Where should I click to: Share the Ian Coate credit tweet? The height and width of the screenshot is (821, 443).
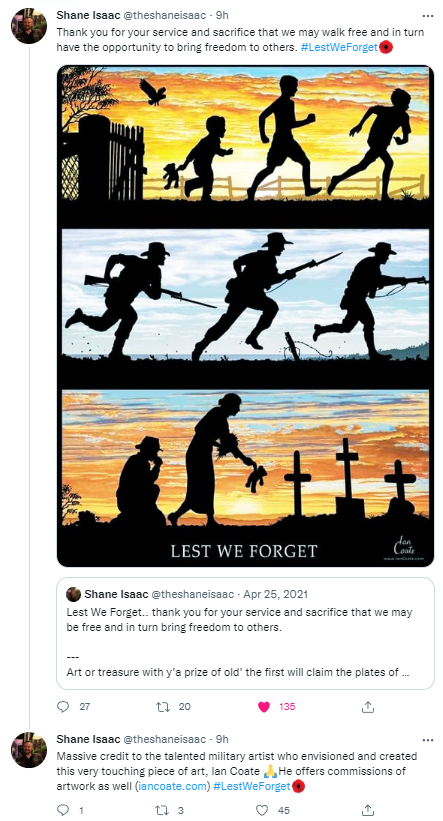coord(368,811)
